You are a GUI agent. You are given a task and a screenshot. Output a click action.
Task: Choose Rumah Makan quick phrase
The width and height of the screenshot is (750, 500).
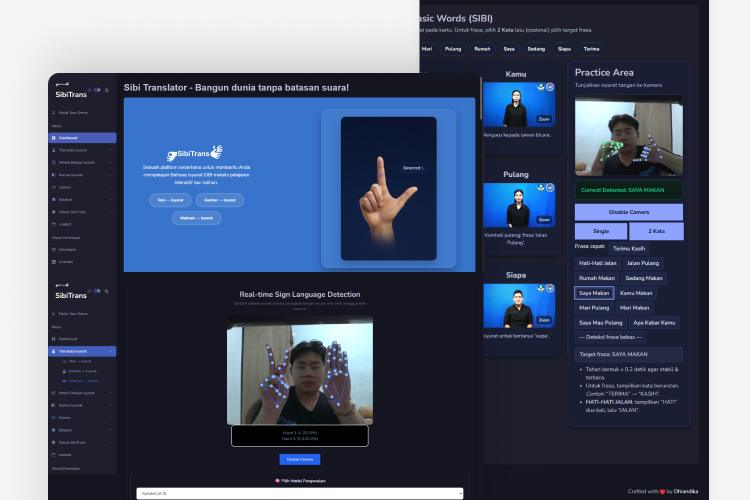click(x=596, y=278)
